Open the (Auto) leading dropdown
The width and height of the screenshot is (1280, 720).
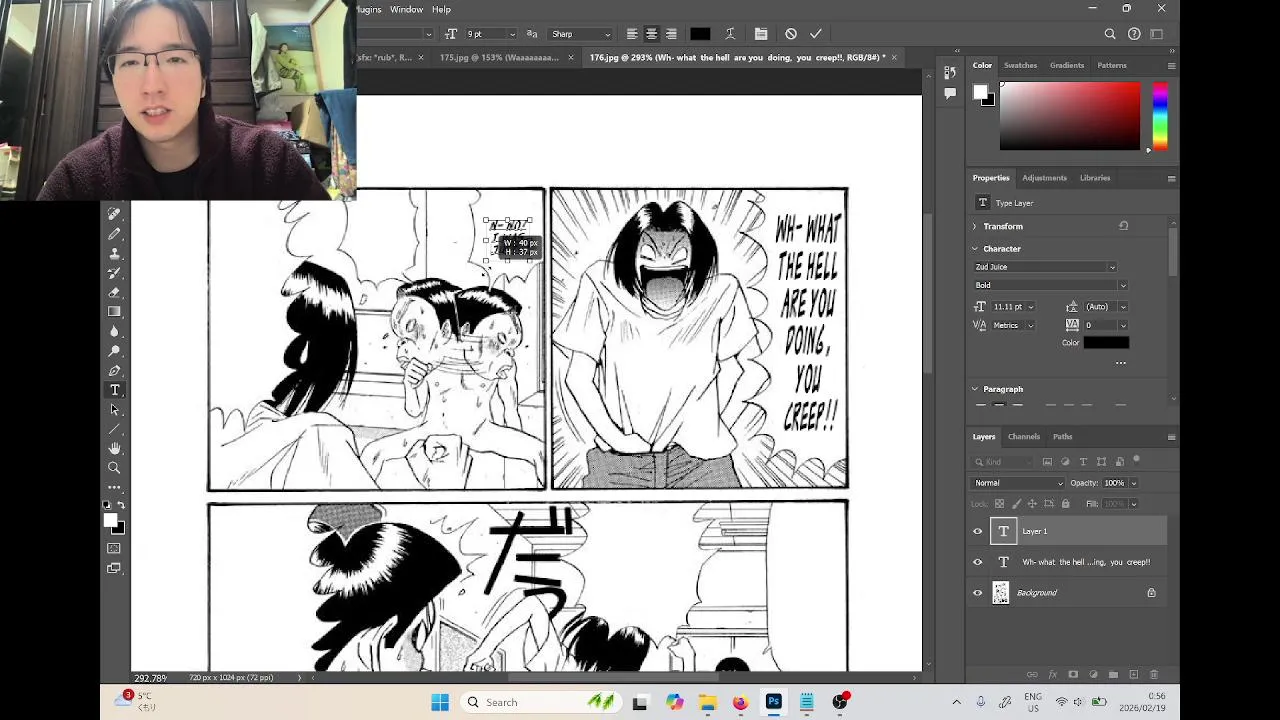click(1106, 307)
